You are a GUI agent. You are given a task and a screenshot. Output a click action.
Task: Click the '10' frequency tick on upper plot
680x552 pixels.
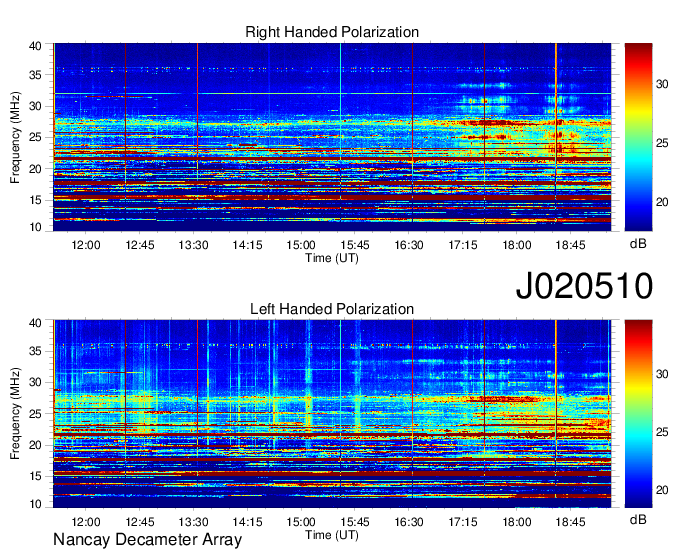35,227
